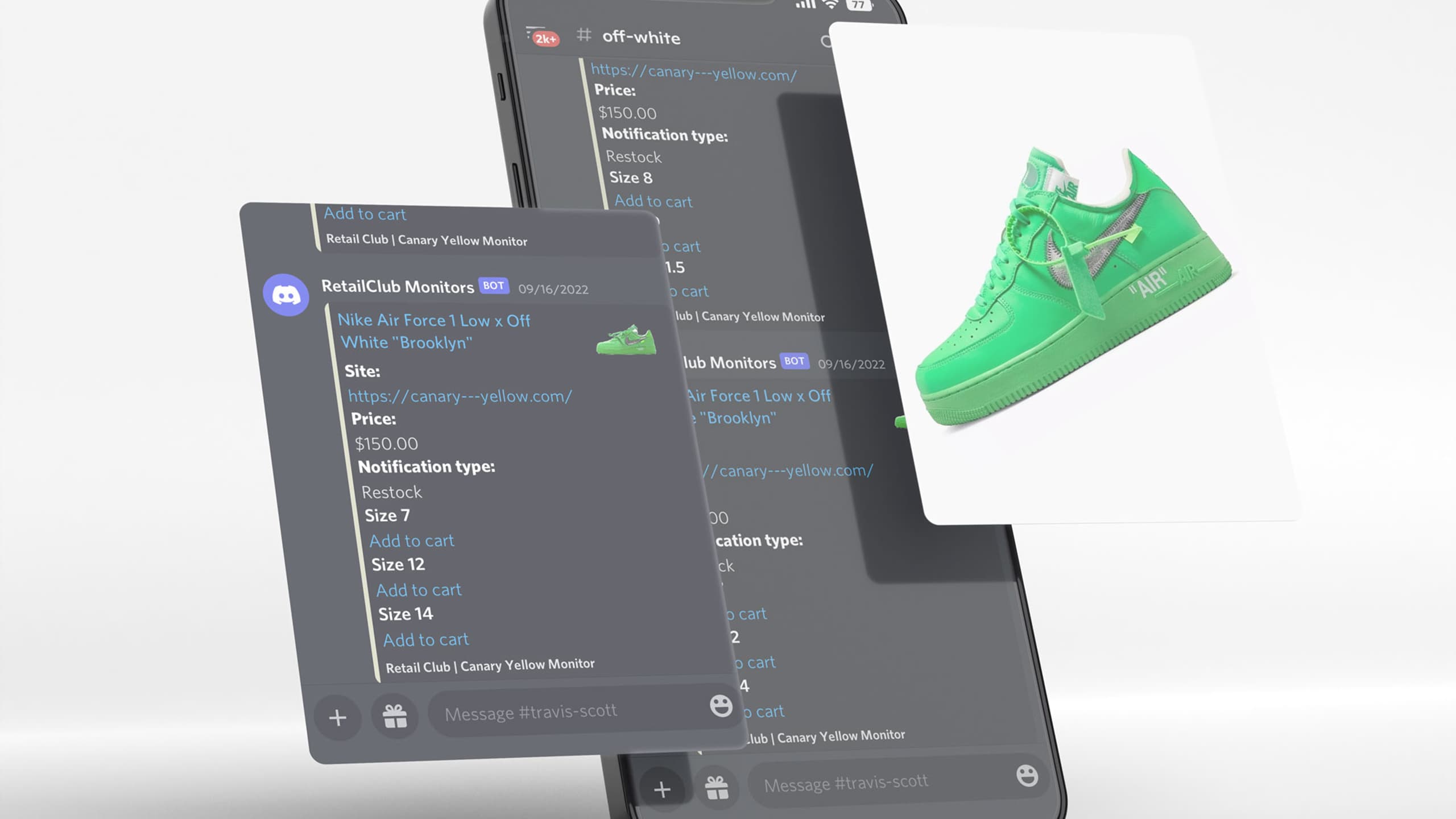Click the 09/16/2022 timestamp in floating card

(553, 289)
